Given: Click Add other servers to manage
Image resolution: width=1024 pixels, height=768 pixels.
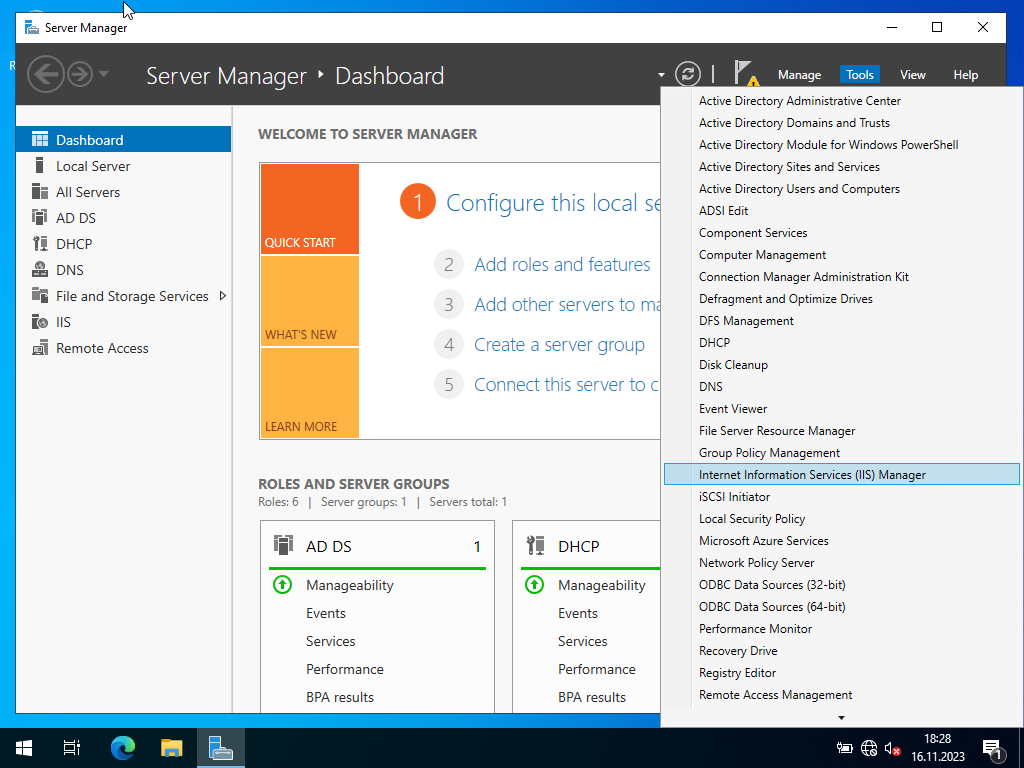Looking at the screenshot, I should pos(567,304).
